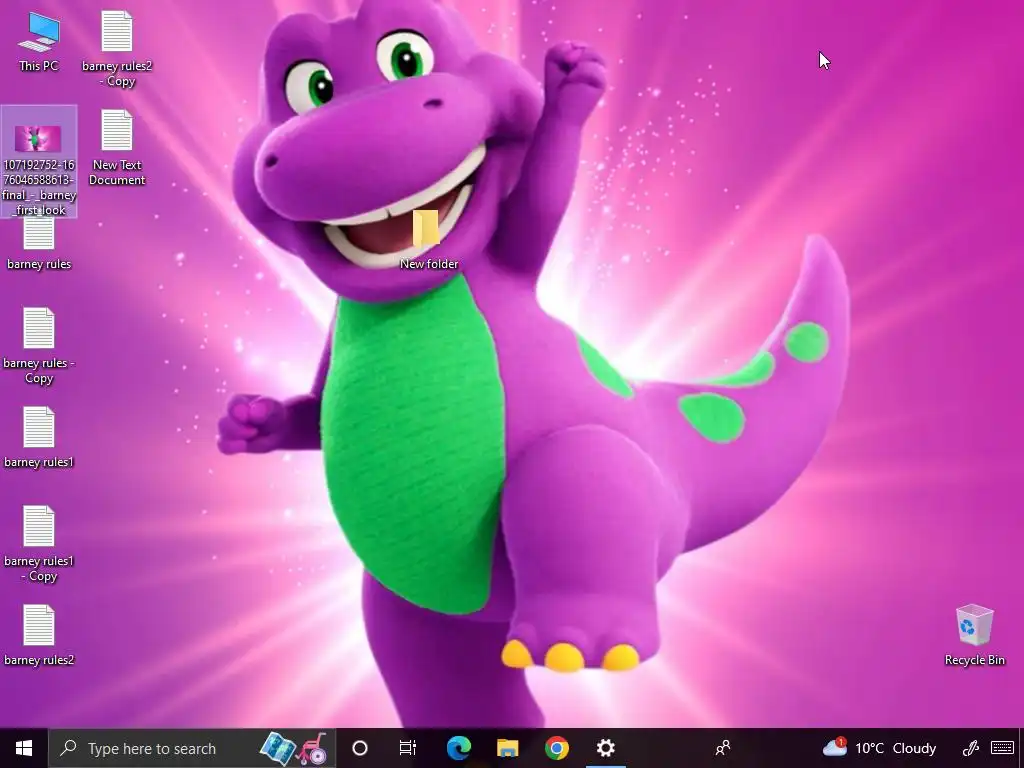Image resolution: width=1024 pixels, height=768 pixels.
Task: Open Windows Ink Workspace pen icon
Action: (970, 748)
